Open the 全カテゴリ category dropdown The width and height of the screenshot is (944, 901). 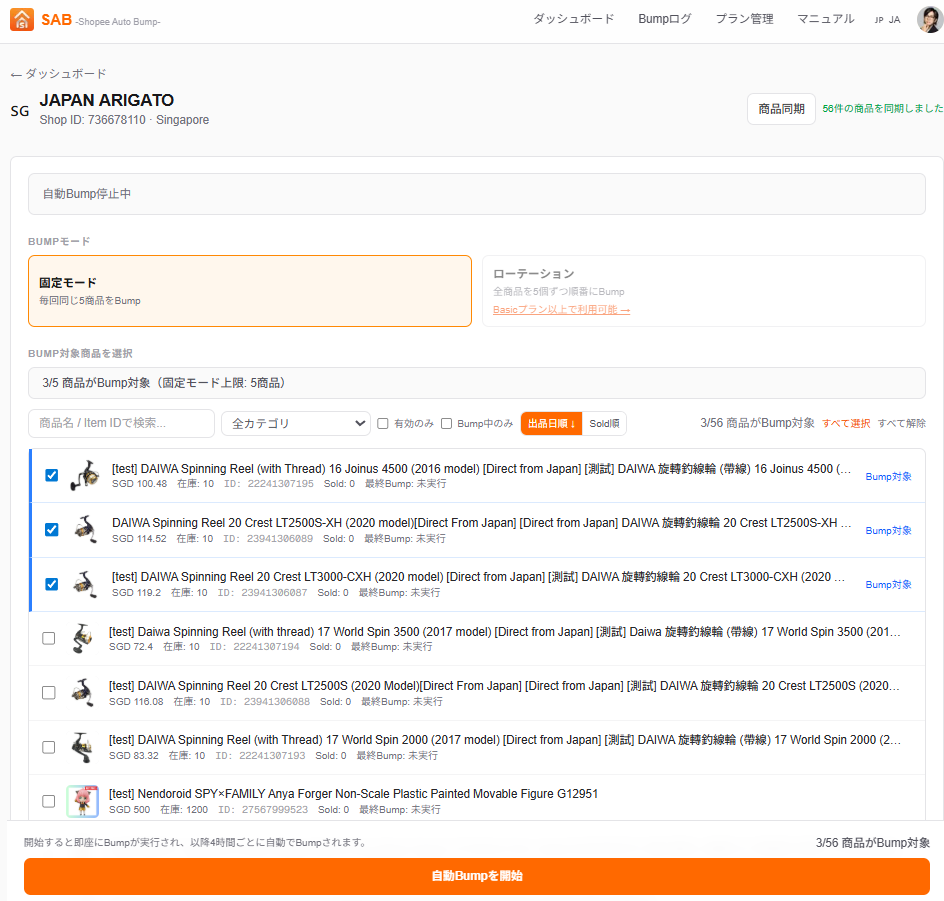pyautogui.click(x=296, y=424)
